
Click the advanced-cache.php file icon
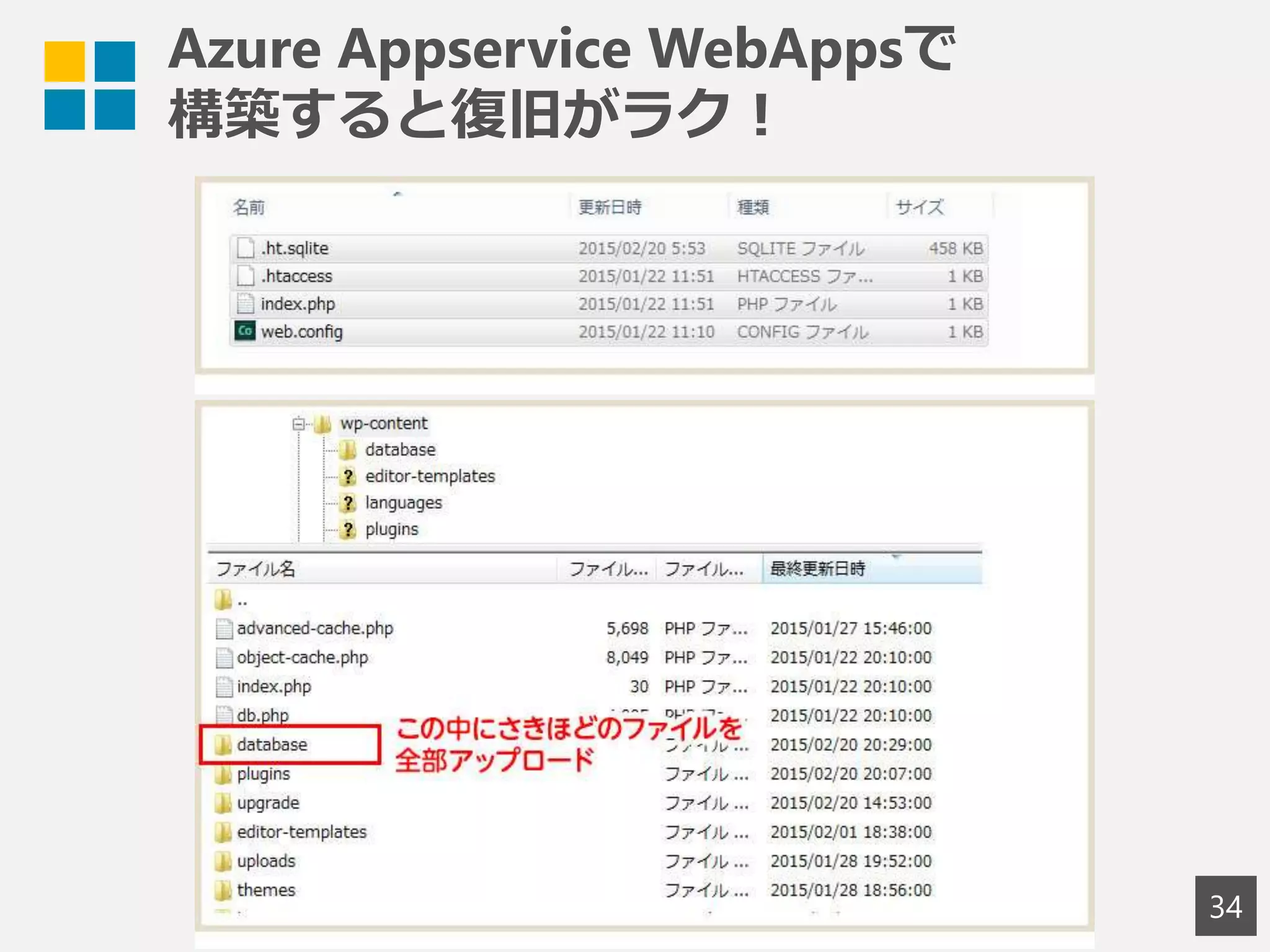(224, 628)
